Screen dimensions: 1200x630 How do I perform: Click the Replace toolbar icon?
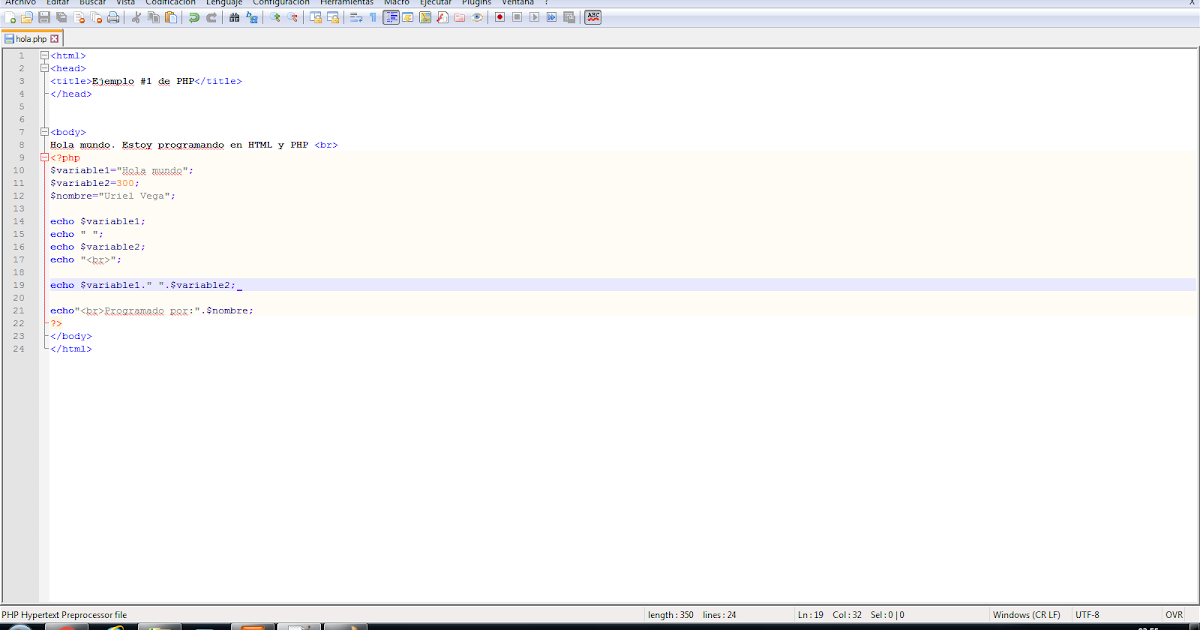(x=252, y=17)
